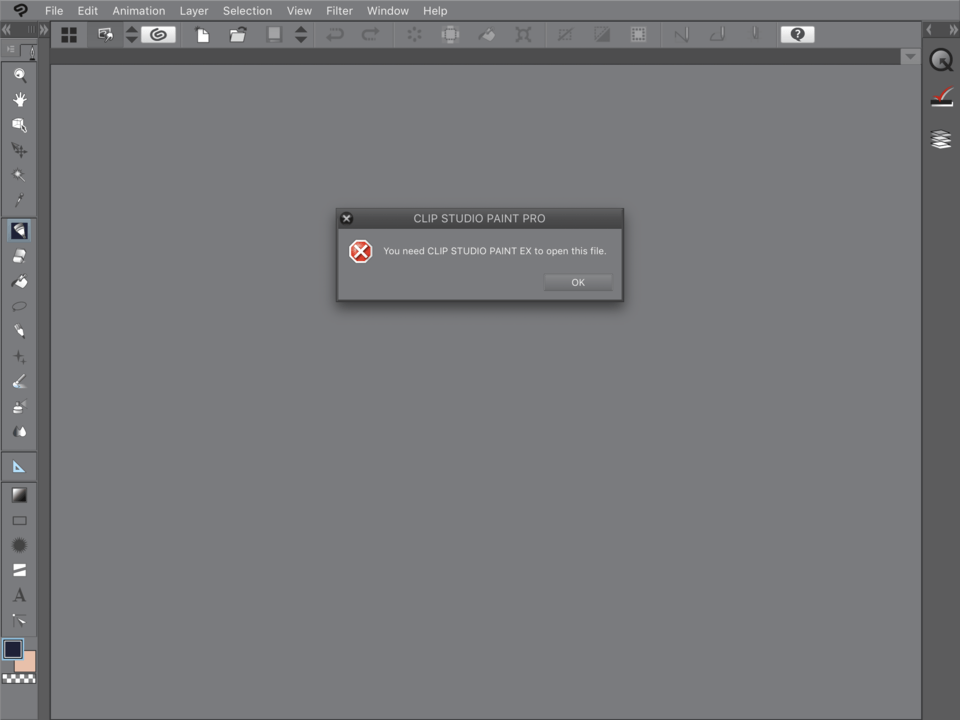960x720 pixels.
Task: Select the Fill bucket tool
Action: tap(19, 281)
